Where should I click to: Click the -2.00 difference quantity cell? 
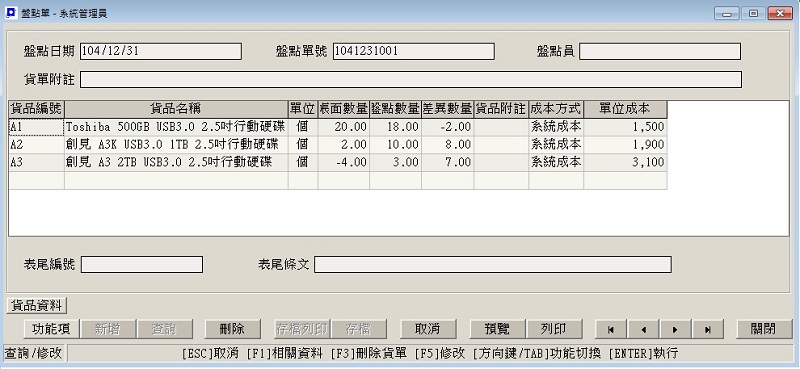pyautogui.click(x=447, y=127)
